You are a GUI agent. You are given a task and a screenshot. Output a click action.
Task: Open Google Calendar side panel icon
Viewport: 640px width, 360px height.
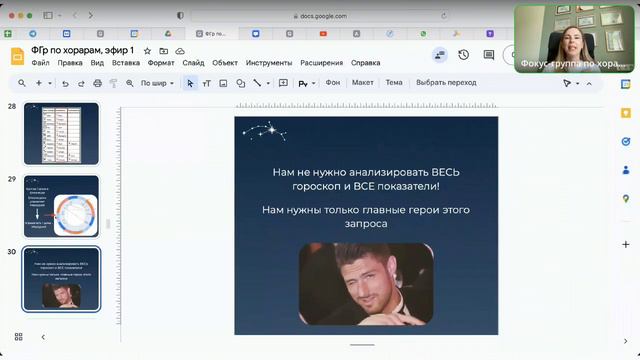point(626,84)
